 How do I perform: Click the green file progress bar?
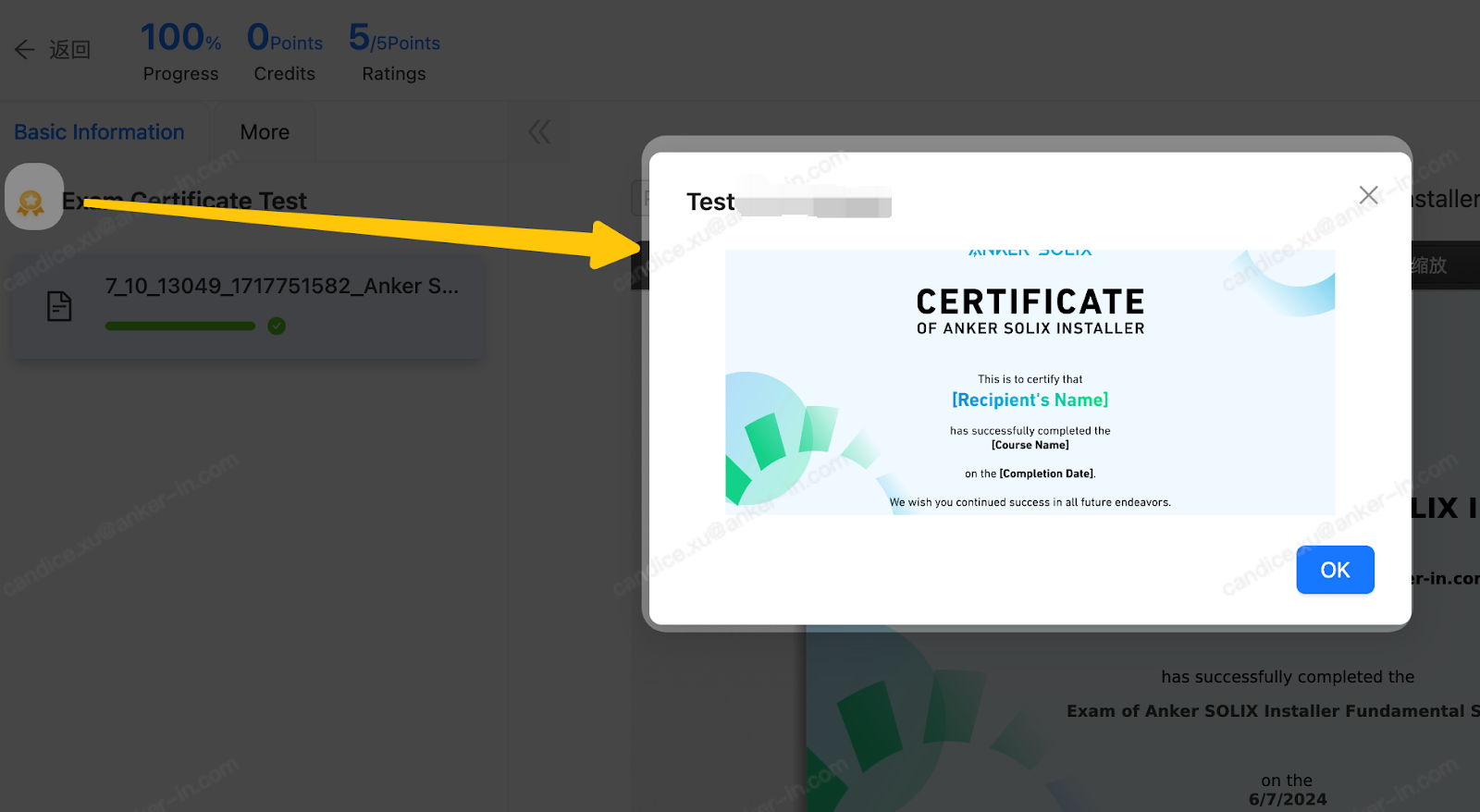pos(180,326)
